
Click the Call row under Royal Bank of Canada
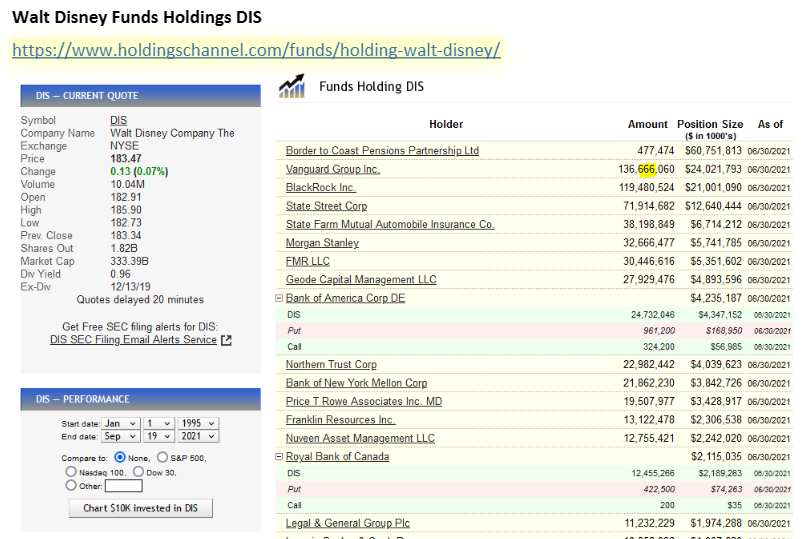tap(534, 505)
